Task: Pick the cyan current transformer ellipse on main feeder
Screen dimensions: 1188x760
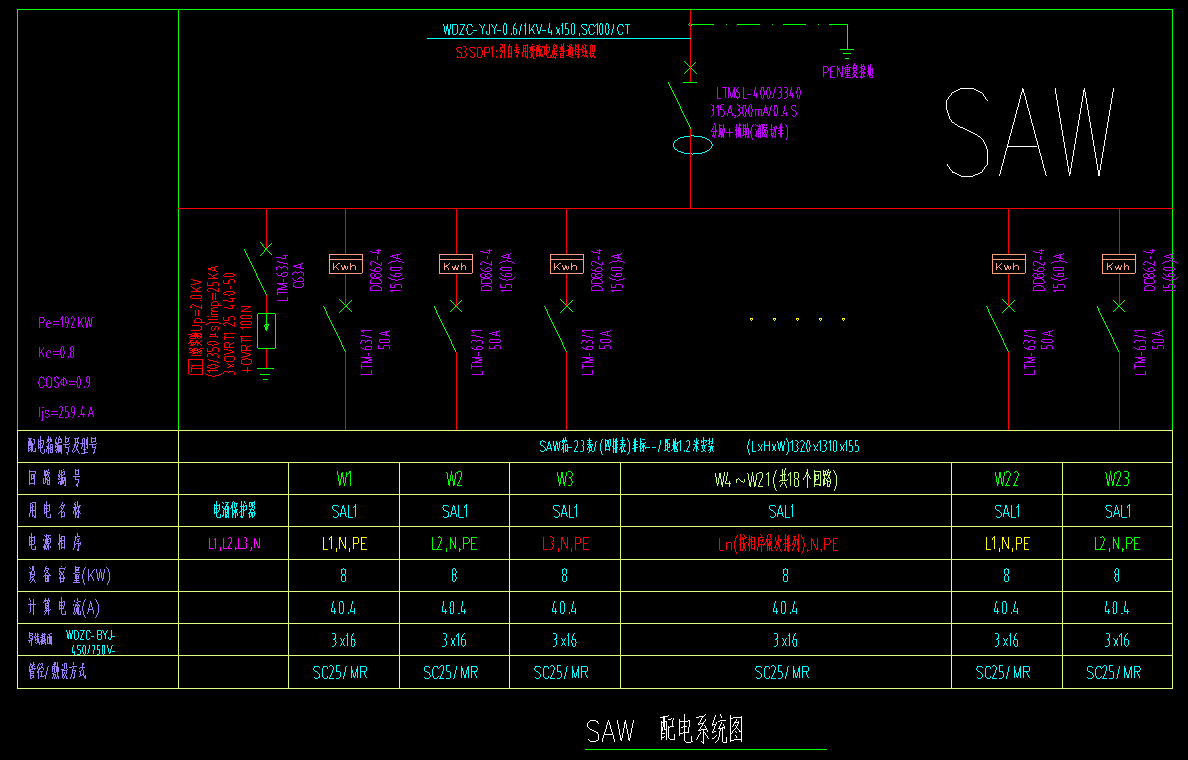Action: [692, 145]
